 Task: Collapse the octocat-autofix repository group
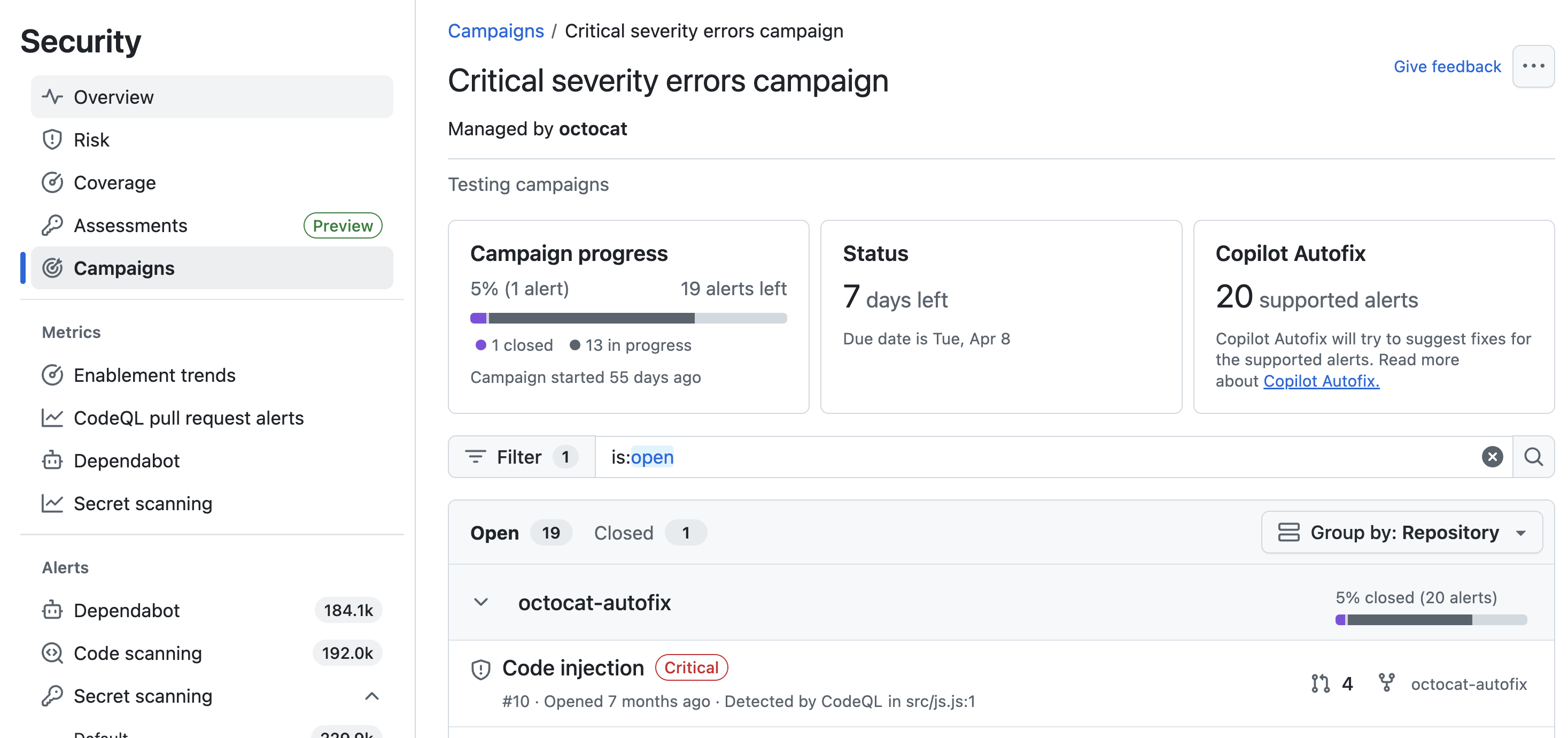point(481,602)
